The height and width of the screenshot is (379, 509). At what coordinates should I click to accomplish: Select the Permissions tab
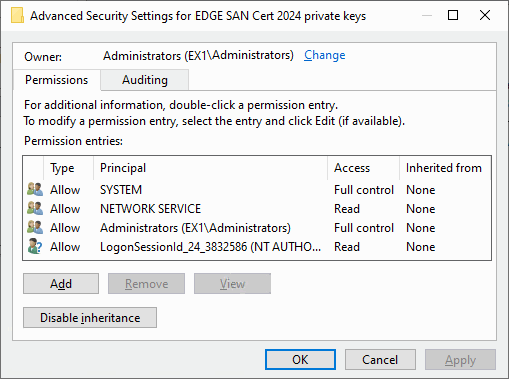(x=57, y=80)
